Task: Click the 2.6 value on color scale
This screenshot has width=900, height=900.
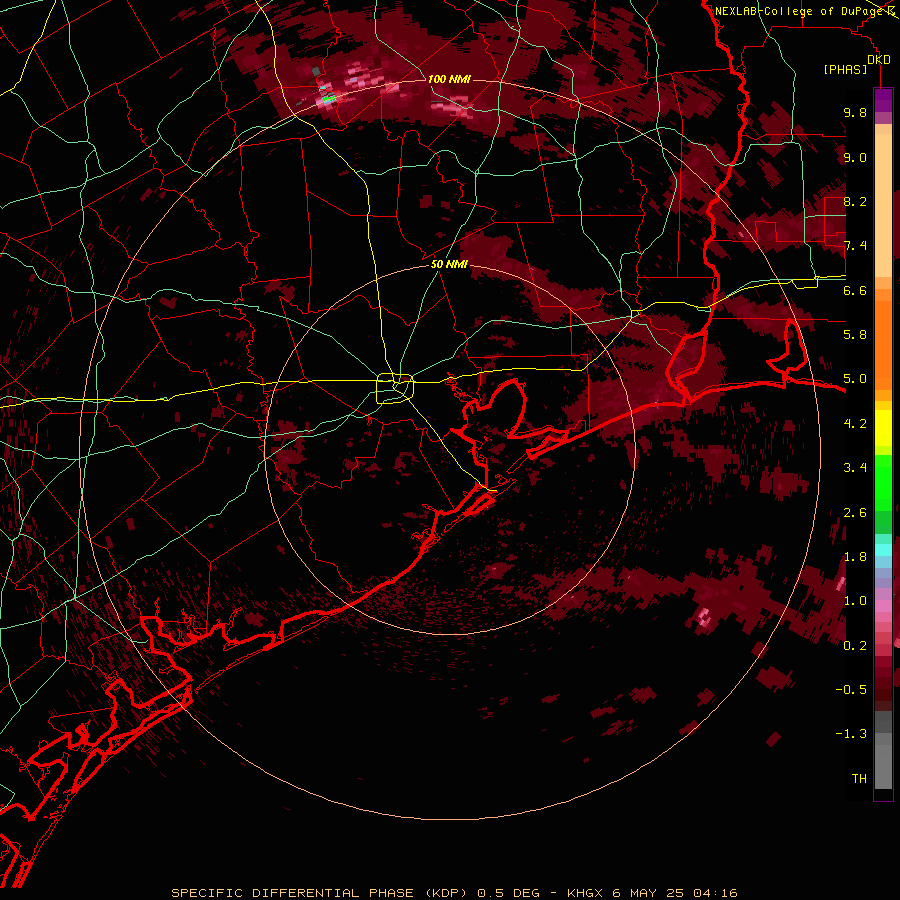Action: 855,513
